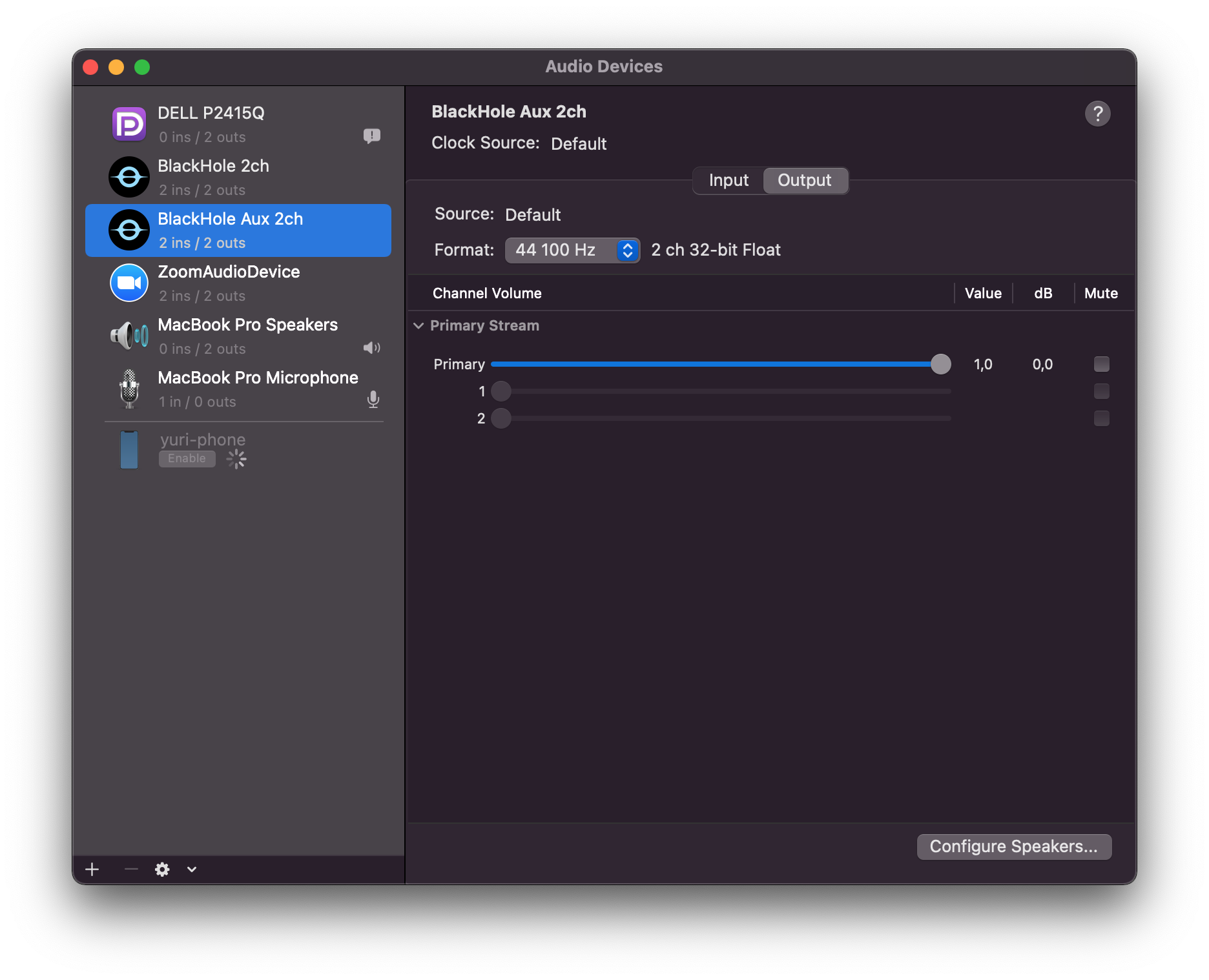The width and height of the screenshot is (1209, 980).
Task: Click the Mute column header
Action: pos(1101,293)
